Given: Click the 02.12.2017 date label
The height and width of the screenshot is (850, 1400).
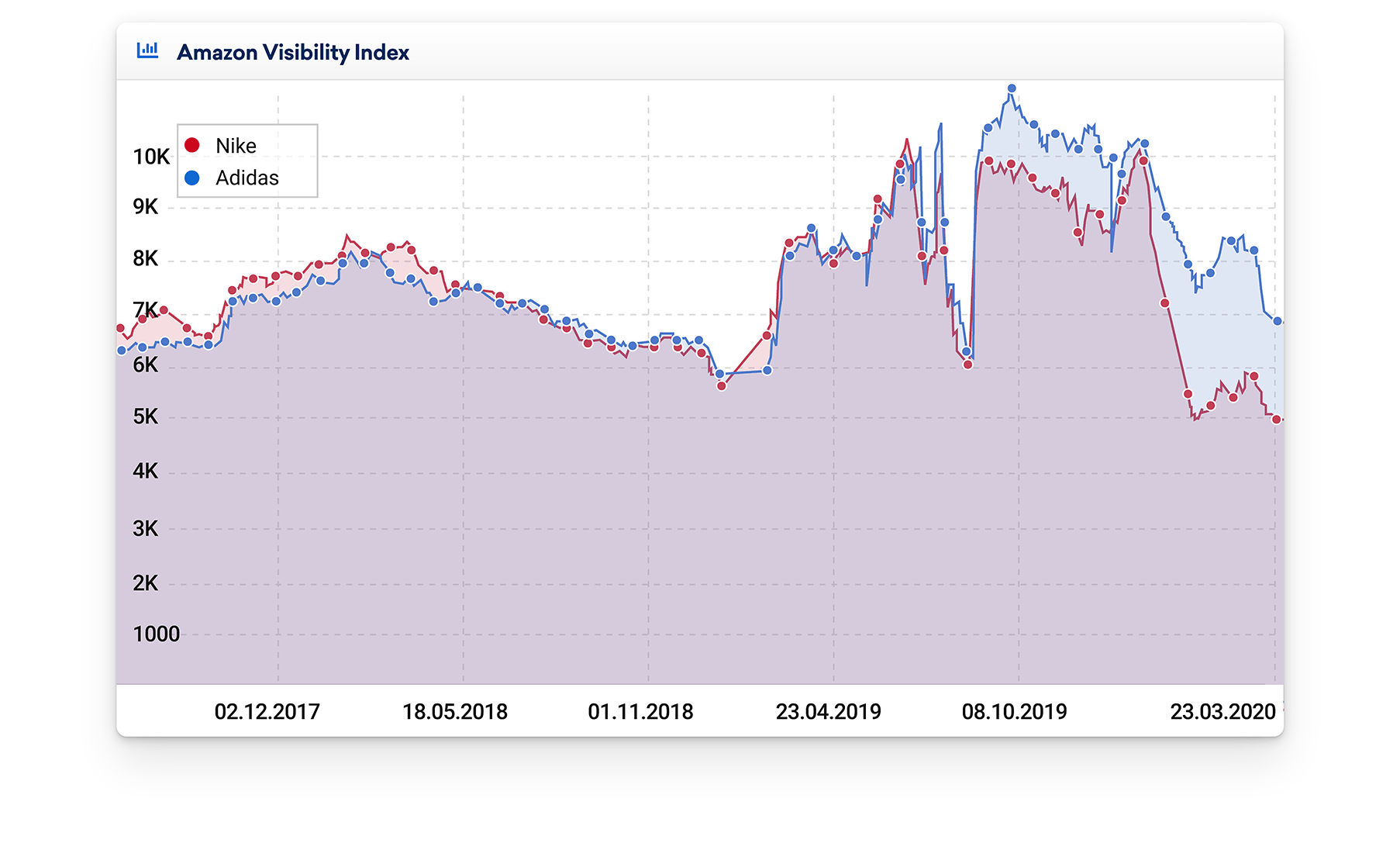Looking at the screenshot, I should (267, 711).
